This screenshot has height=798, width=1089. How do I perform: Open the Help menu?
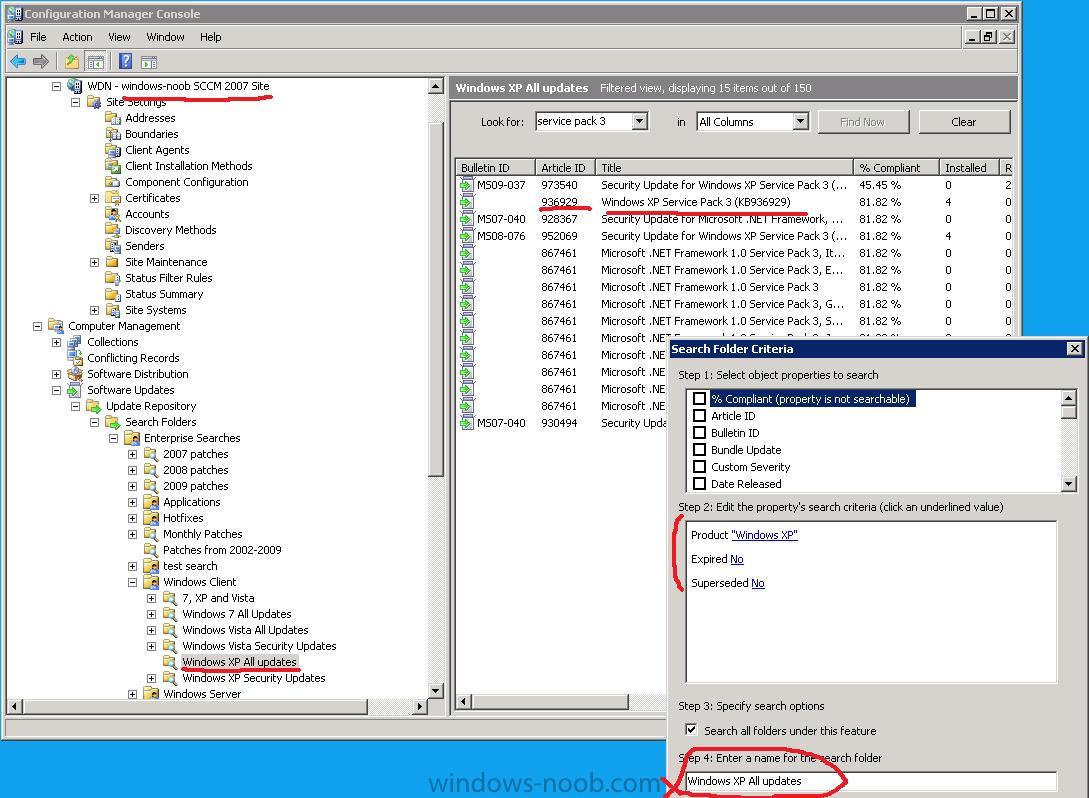(x=210, y=37)
